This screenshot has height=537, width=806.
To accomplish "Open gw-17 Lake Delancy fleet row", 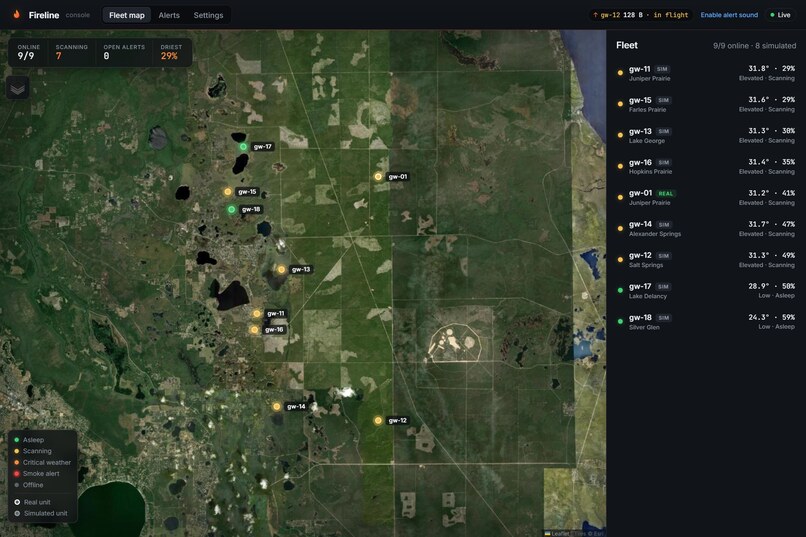I will (x=706, y=291).
